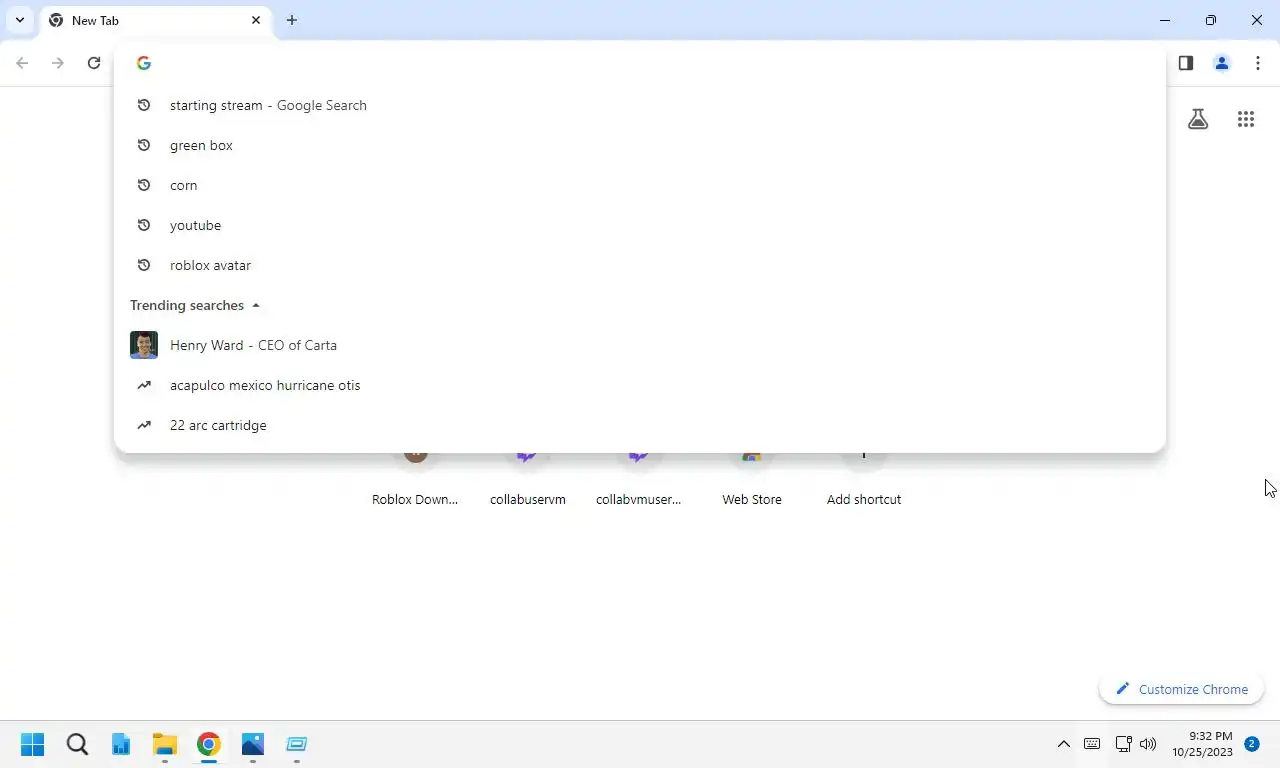The width and height of the screenshot is (1280, 768).
Task: Close the New Tab tab
Action: 256,20
